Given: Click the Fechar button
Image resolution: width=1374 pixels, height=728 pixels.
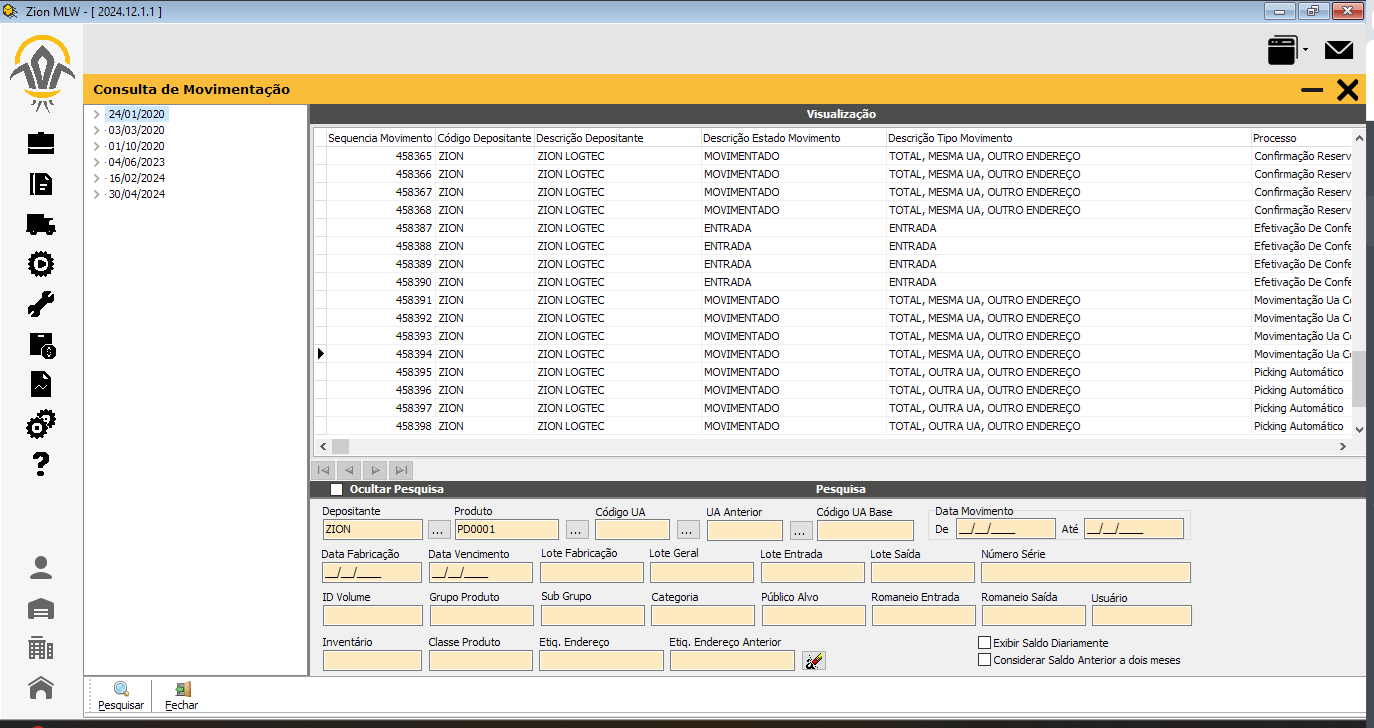Looking at the screenshot, I should [182, 696].
